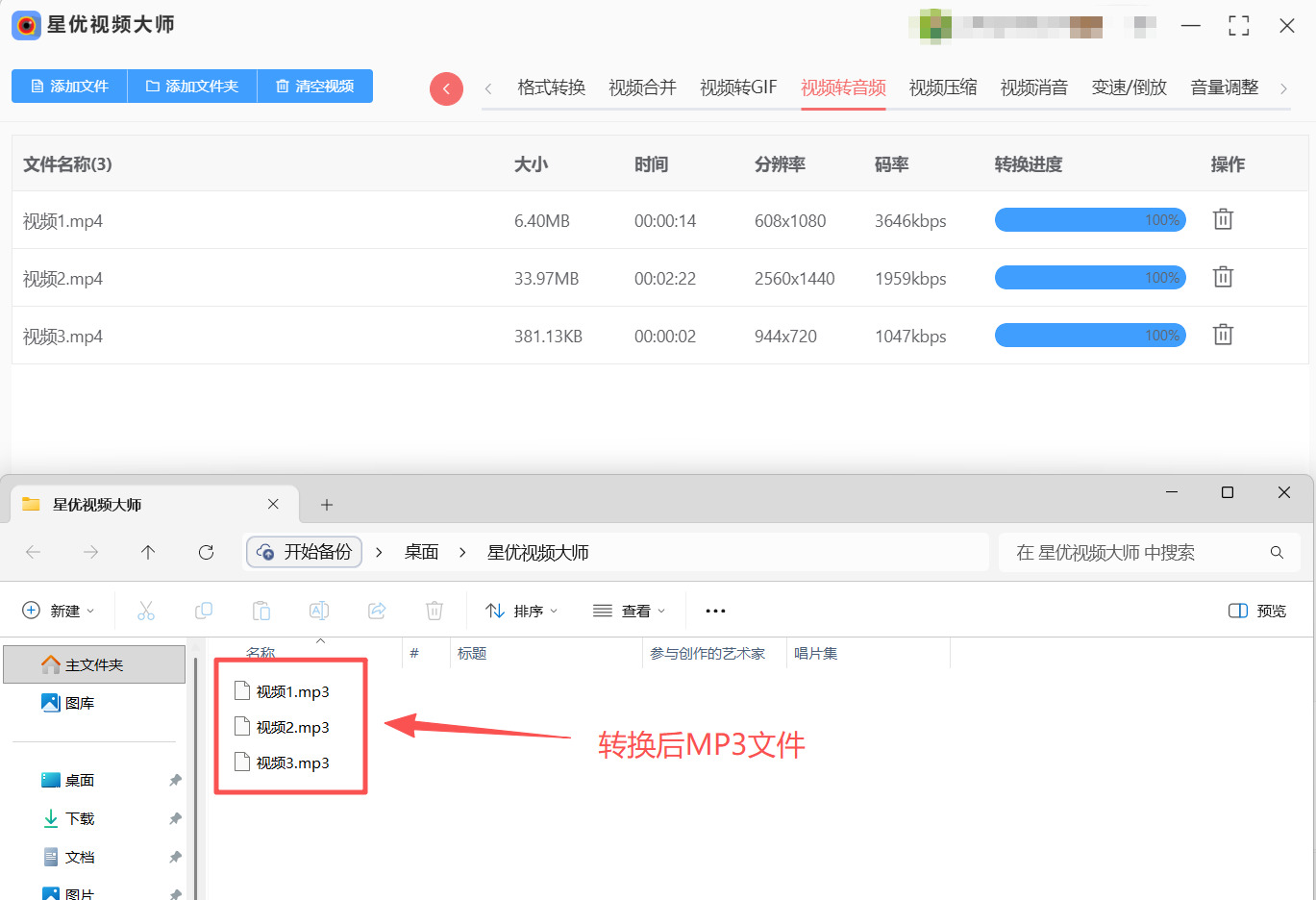Click the progress bar for 视频1.mp4
Viewport: 1316px width, 900px height.
pyautogui.click(x=1090, y=220)
